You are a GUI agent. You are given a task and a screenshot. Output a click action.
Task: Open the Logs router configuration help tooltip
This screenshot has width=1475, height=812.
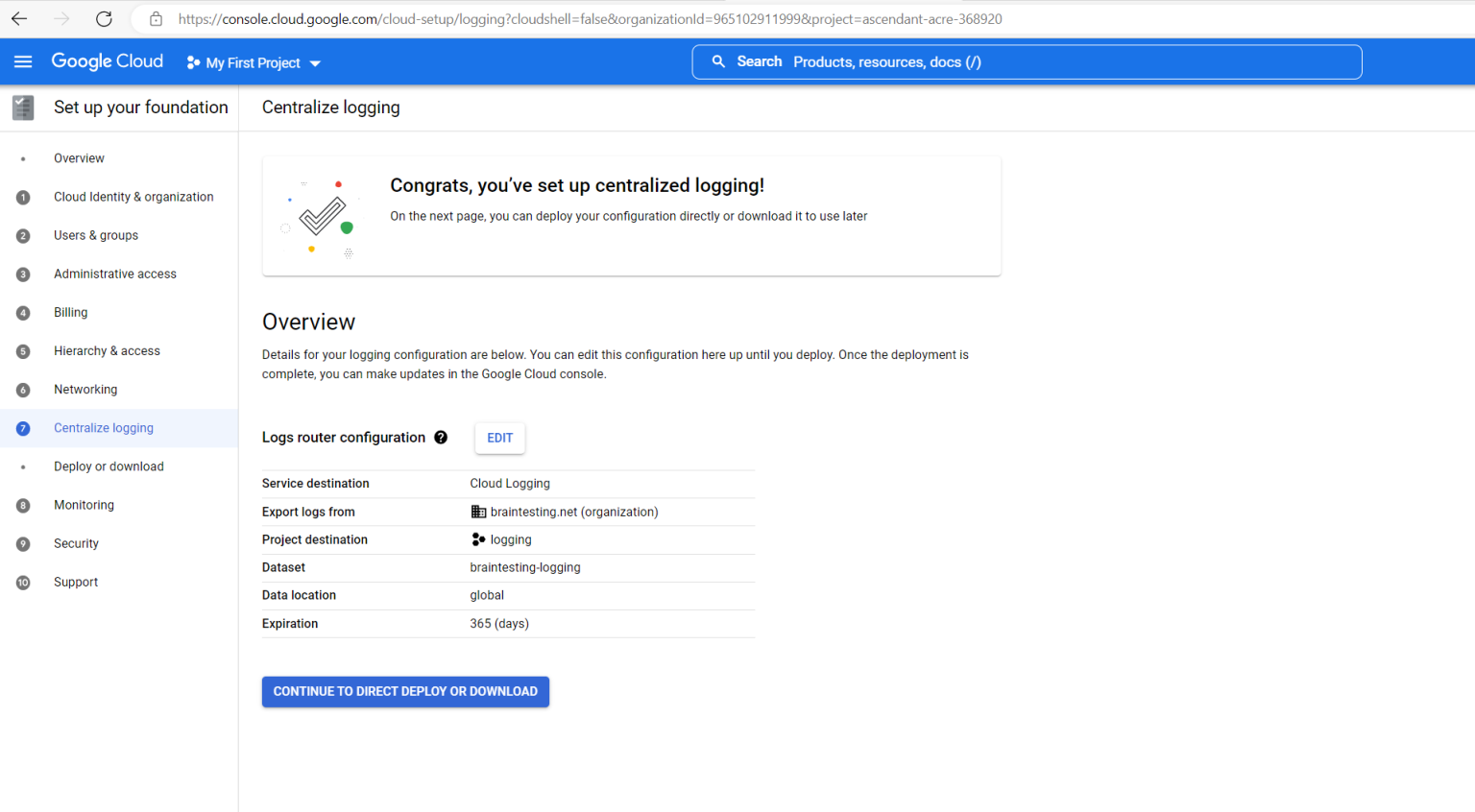pos(441,437)
